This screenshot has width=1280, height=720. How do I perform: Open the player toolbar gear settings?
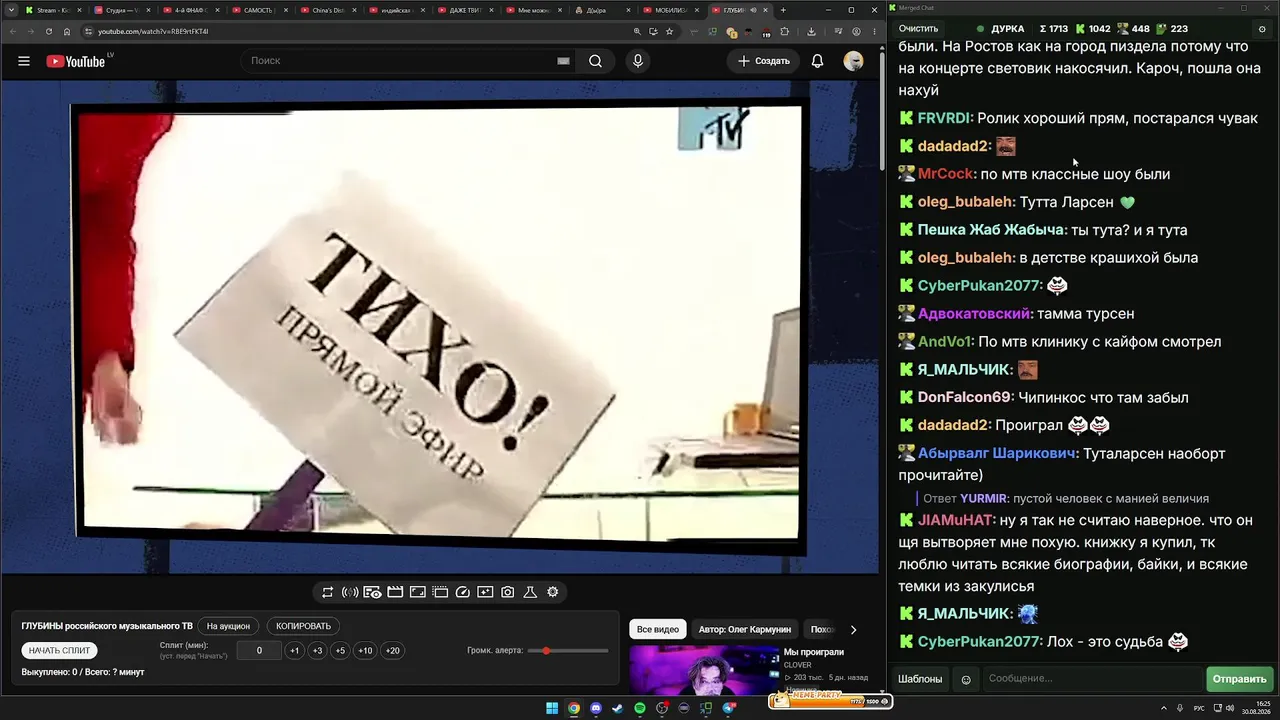[x=553, y=592]
